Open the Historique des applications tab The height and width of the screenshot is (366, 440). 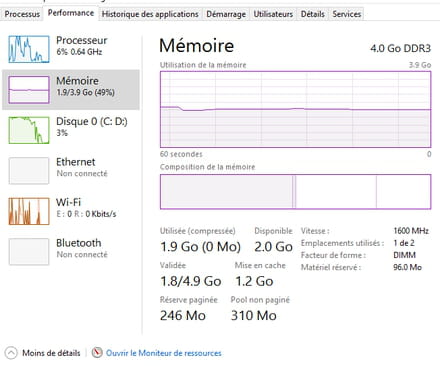point(150,14)
